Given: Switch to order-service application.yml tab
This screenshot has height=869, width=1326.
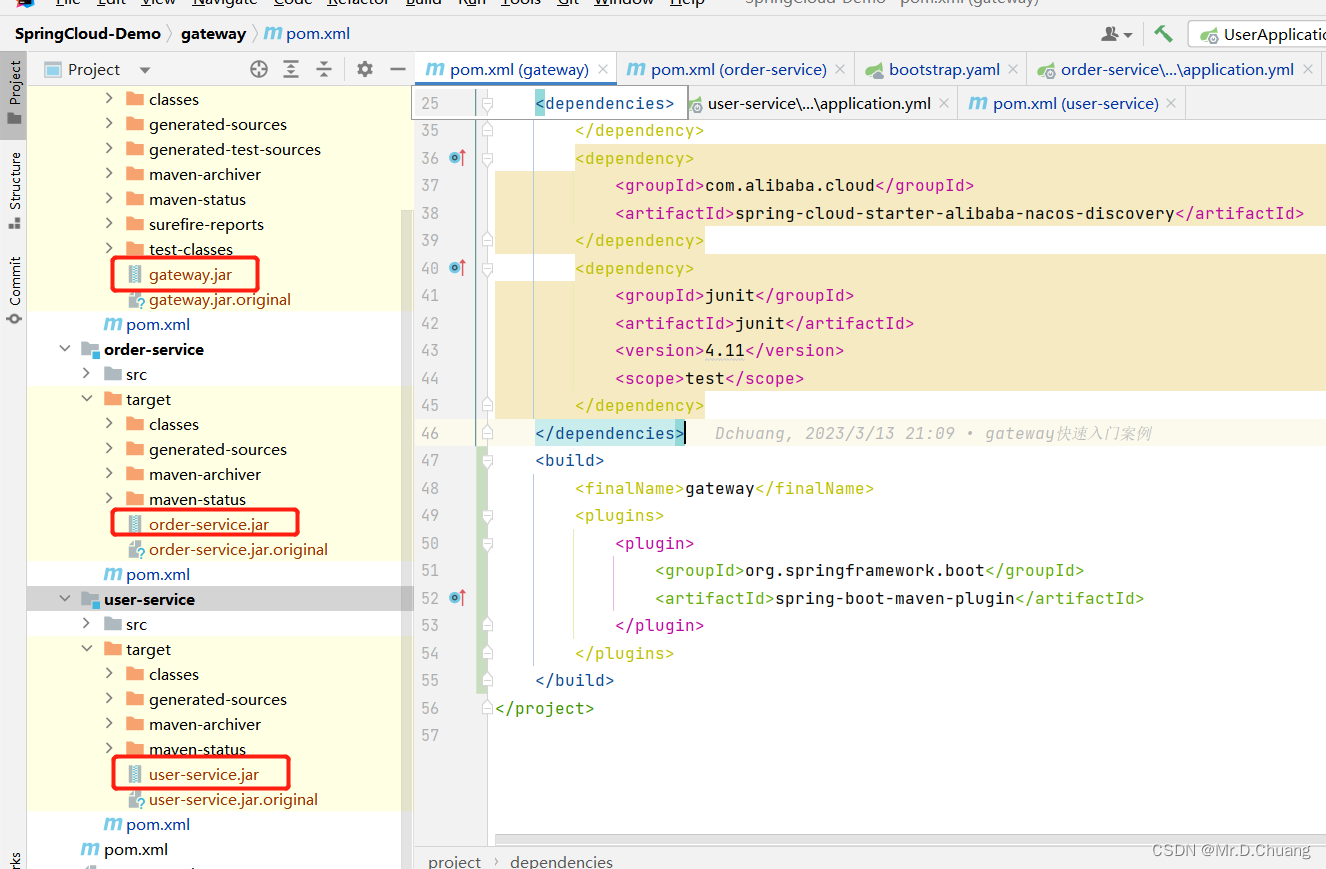Looking at the screenshot, I should [1177, 70].
